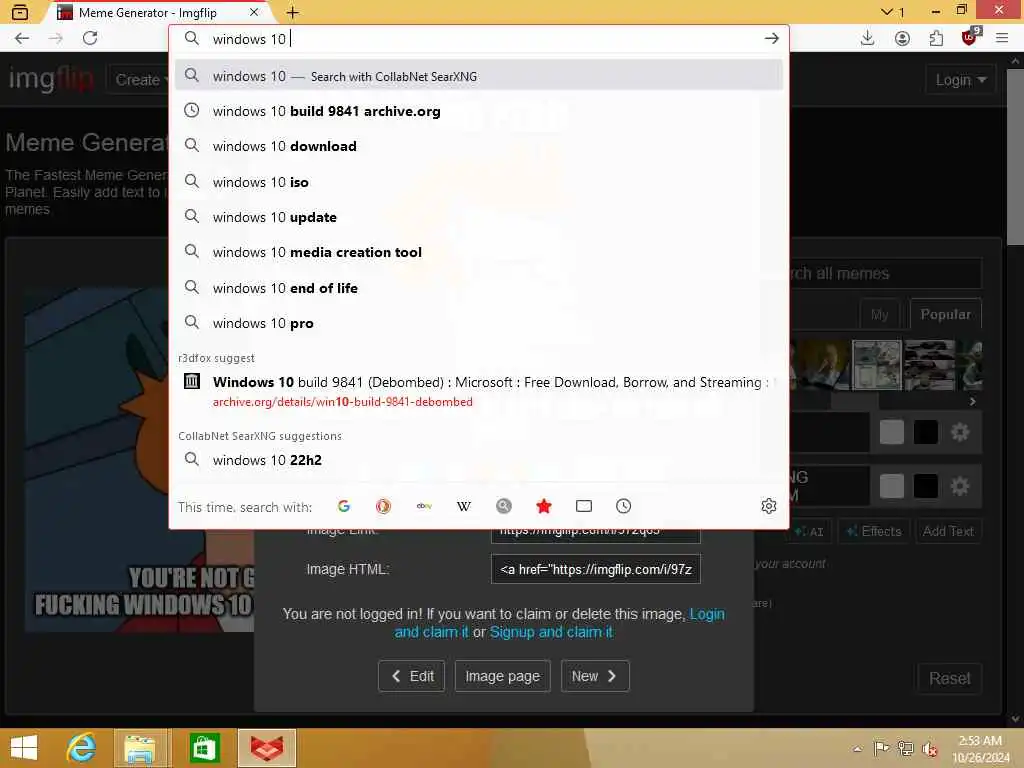The height and width of the screenshot is (768, 1024).
Task: Click the go arrow in address bar
Action: point(771,39)
